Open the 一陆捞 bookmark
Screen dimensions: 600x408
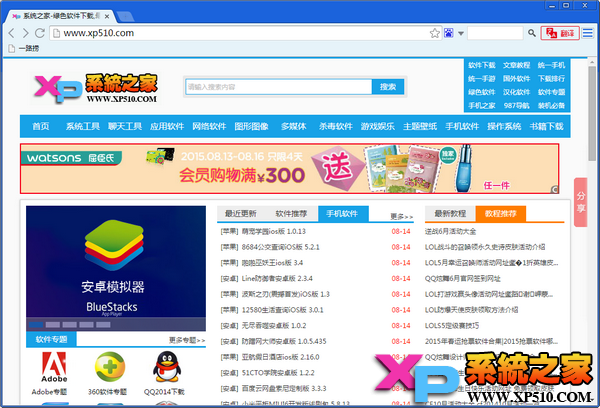pyautogui.click(x=24, y=48)
